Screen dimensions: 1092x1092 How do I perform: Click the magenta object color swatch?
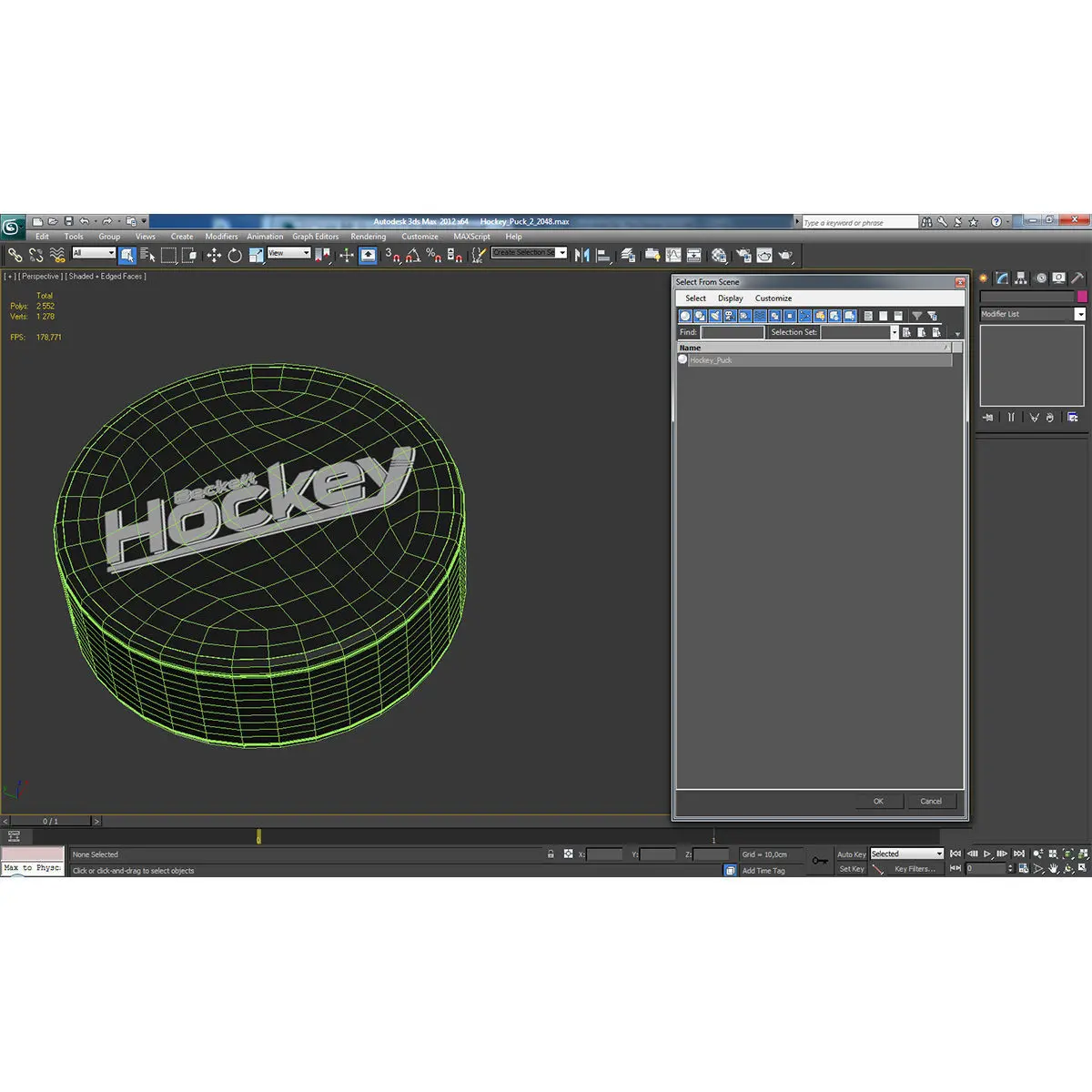[1082, 297]
